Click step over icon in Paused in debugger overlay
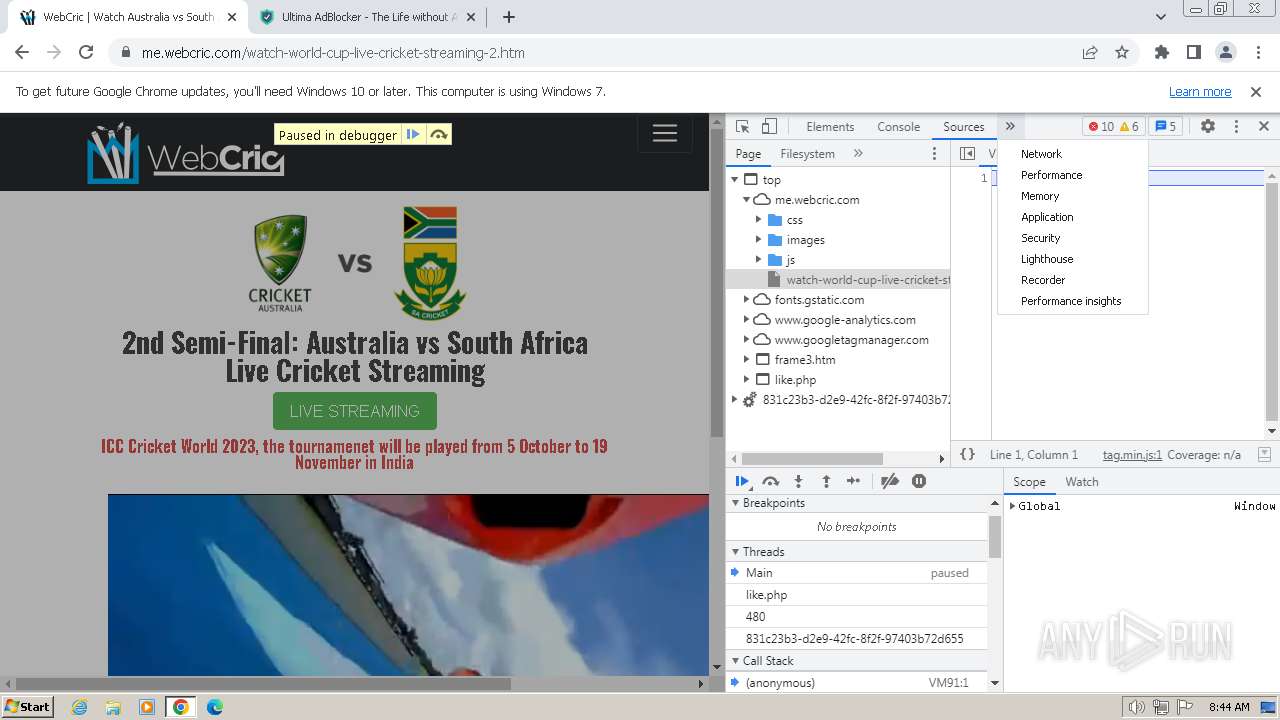The image size is (1280, 720). (439, 135)
